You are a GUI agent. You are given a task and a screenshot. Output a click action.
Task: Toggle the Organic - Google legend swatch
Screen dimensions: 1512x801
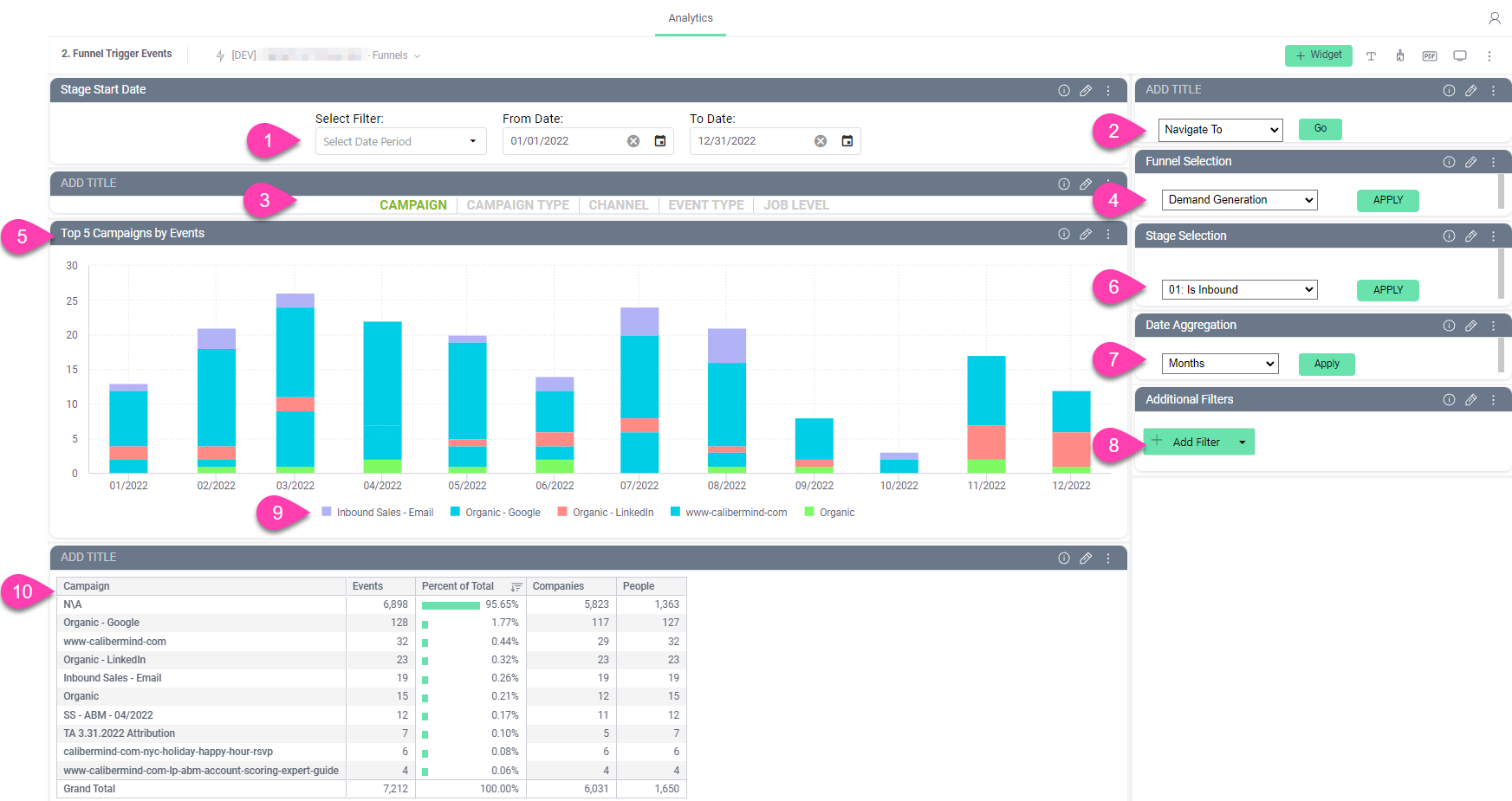455,512
